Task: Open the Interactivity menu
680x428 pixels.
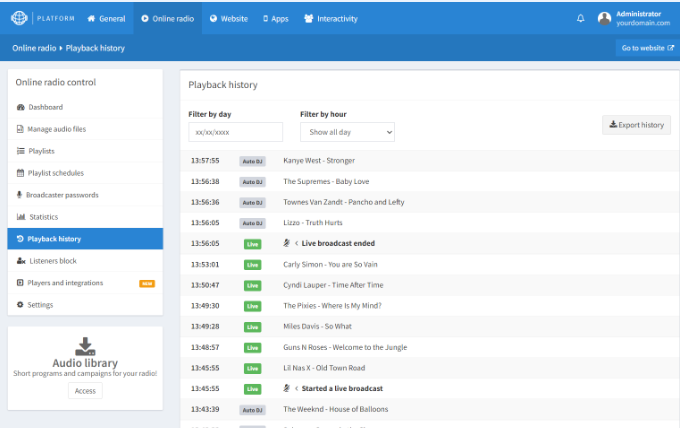Action: coord(331,19)
